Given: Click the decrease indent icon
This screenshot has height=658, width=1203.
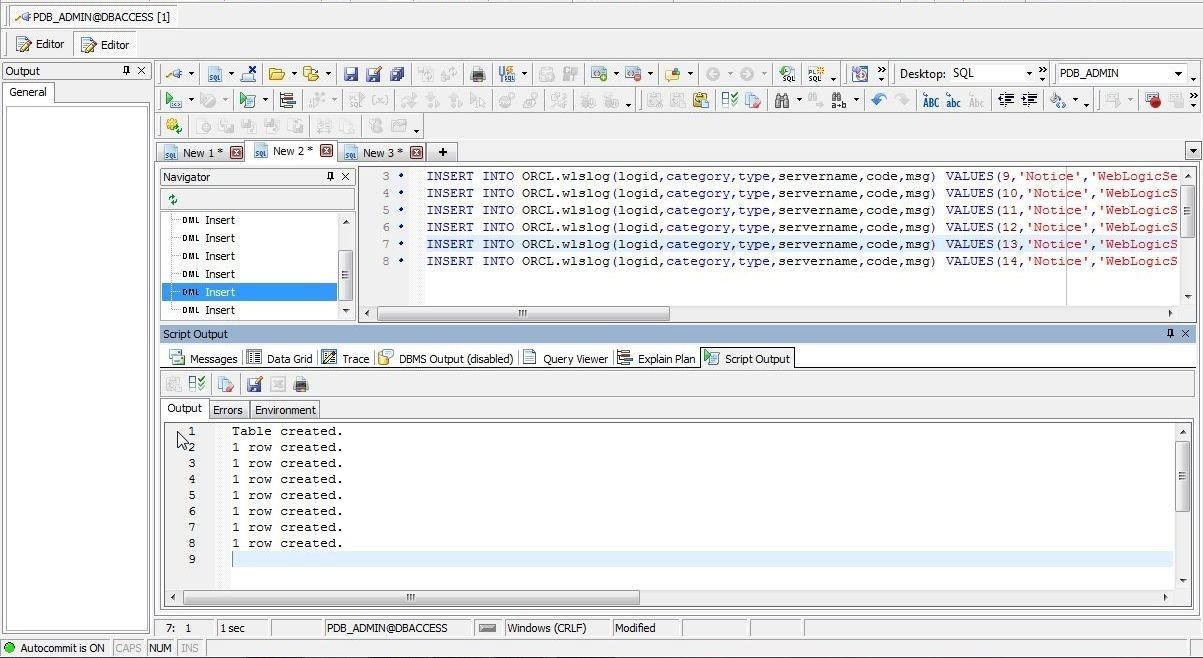Looking at the screenshot, I should point(1006,100).
